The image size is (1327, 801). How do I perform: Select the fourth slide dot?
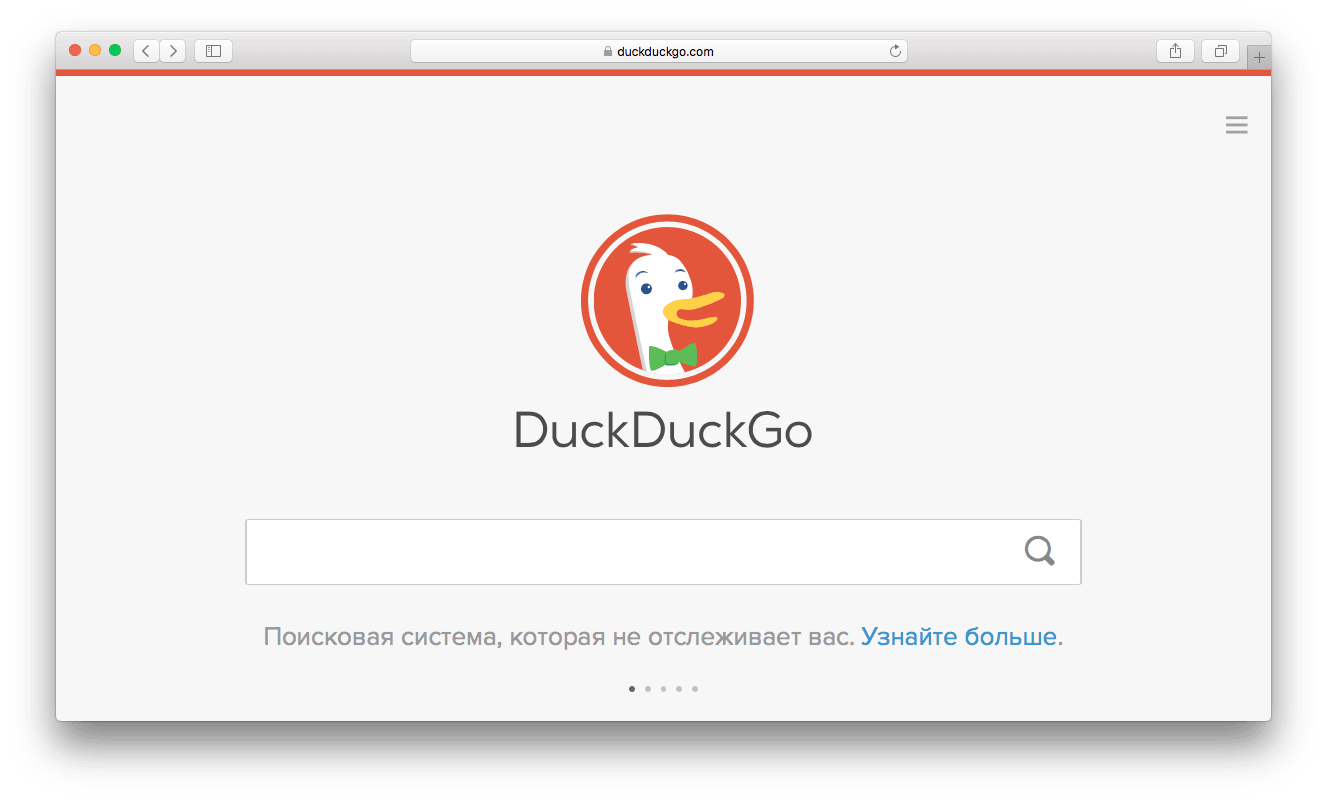(679, 688)
